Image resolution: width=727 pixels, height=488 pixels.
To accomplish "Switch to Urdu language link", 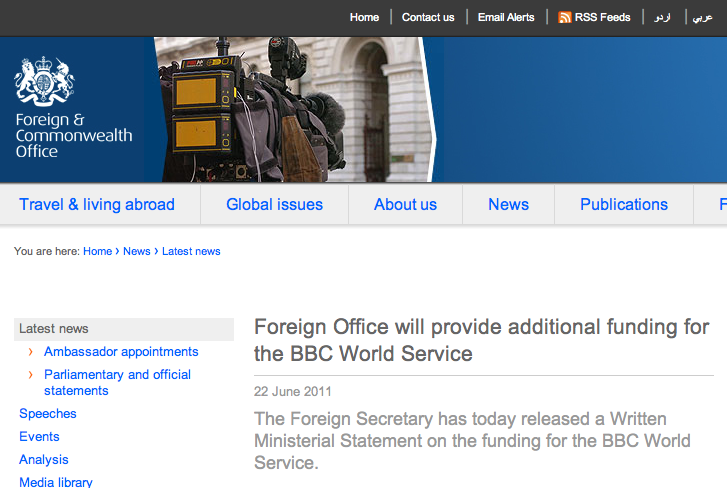I will [x=662, y=17].
